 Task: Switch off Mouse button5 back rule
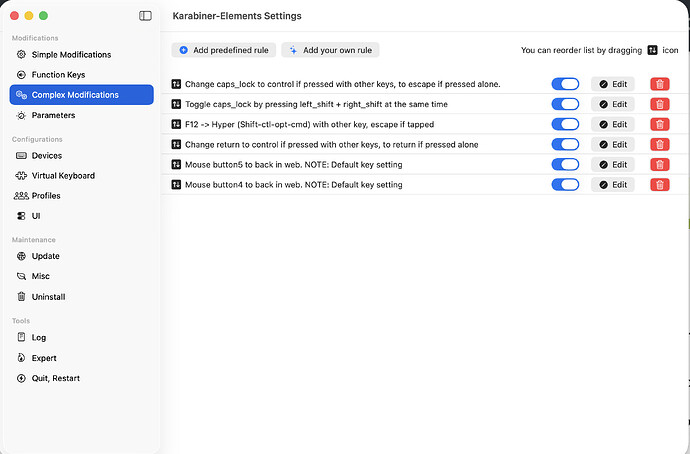pos(565,165)
